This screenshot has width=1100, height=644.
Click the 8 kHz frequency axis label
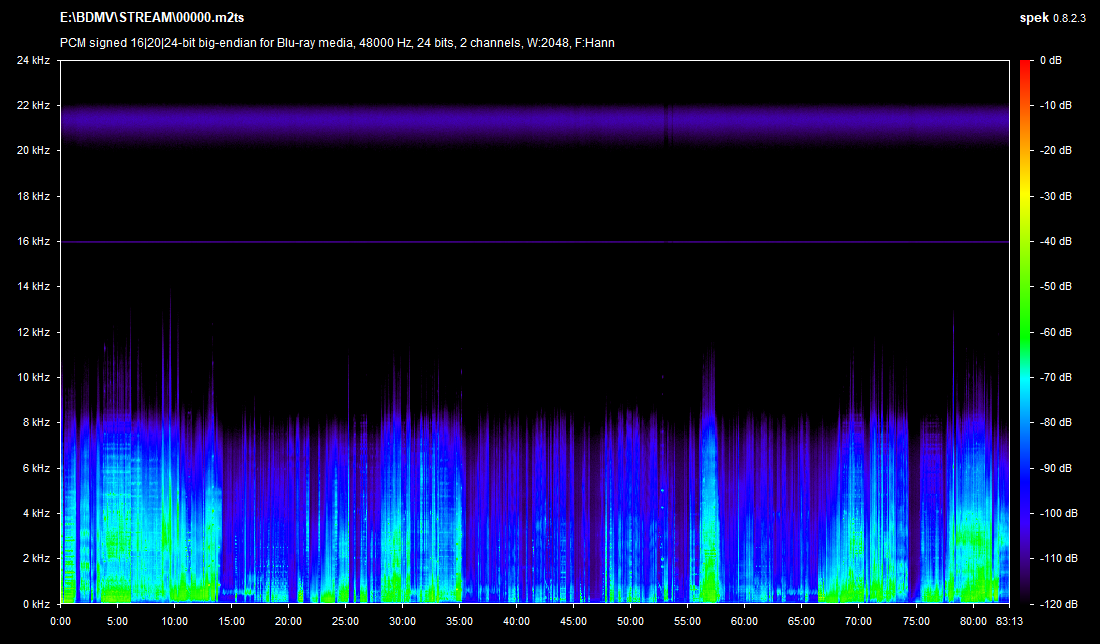[x=36, y=422]
